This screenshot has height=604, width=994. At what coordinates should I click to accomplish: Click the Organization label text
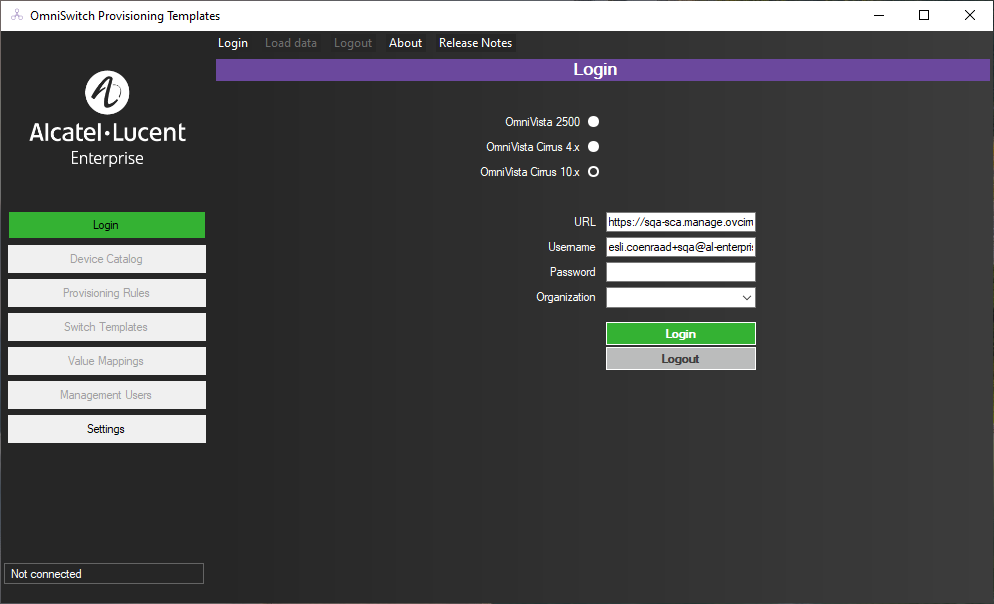565,297
